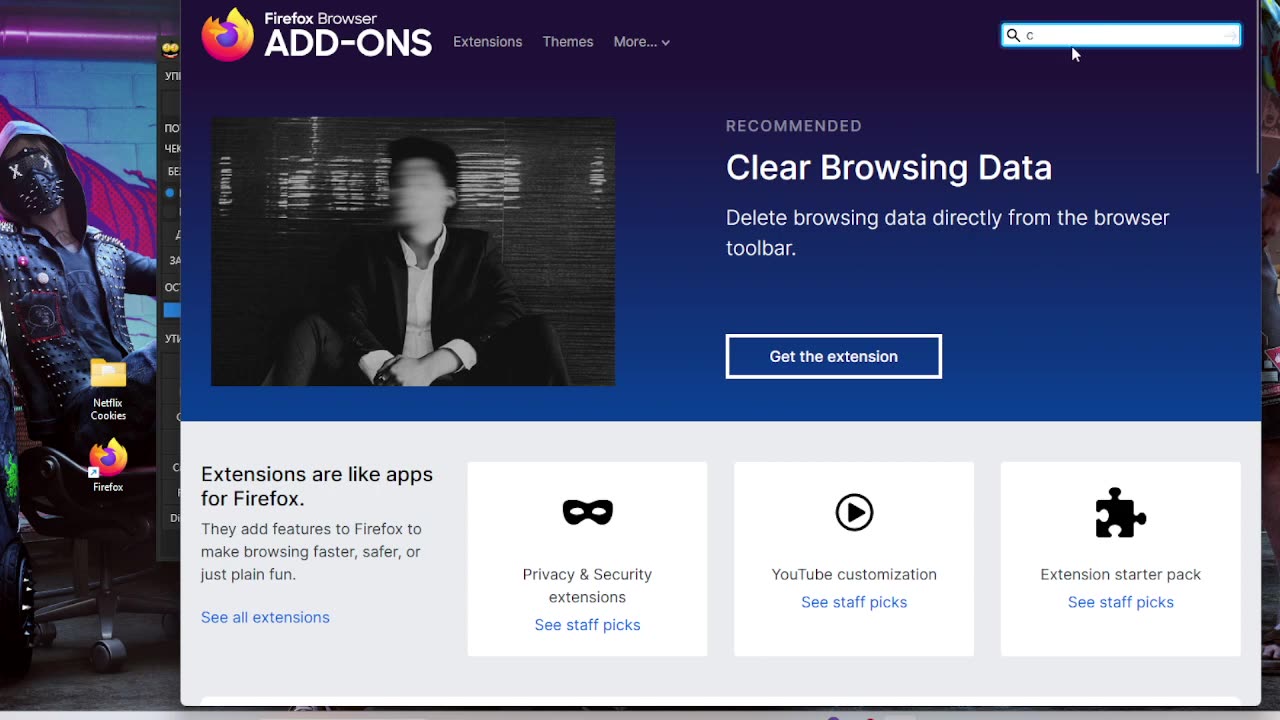Click the Firefox shortcut on the desktop
1280x720 pixels.
point(108,466)
